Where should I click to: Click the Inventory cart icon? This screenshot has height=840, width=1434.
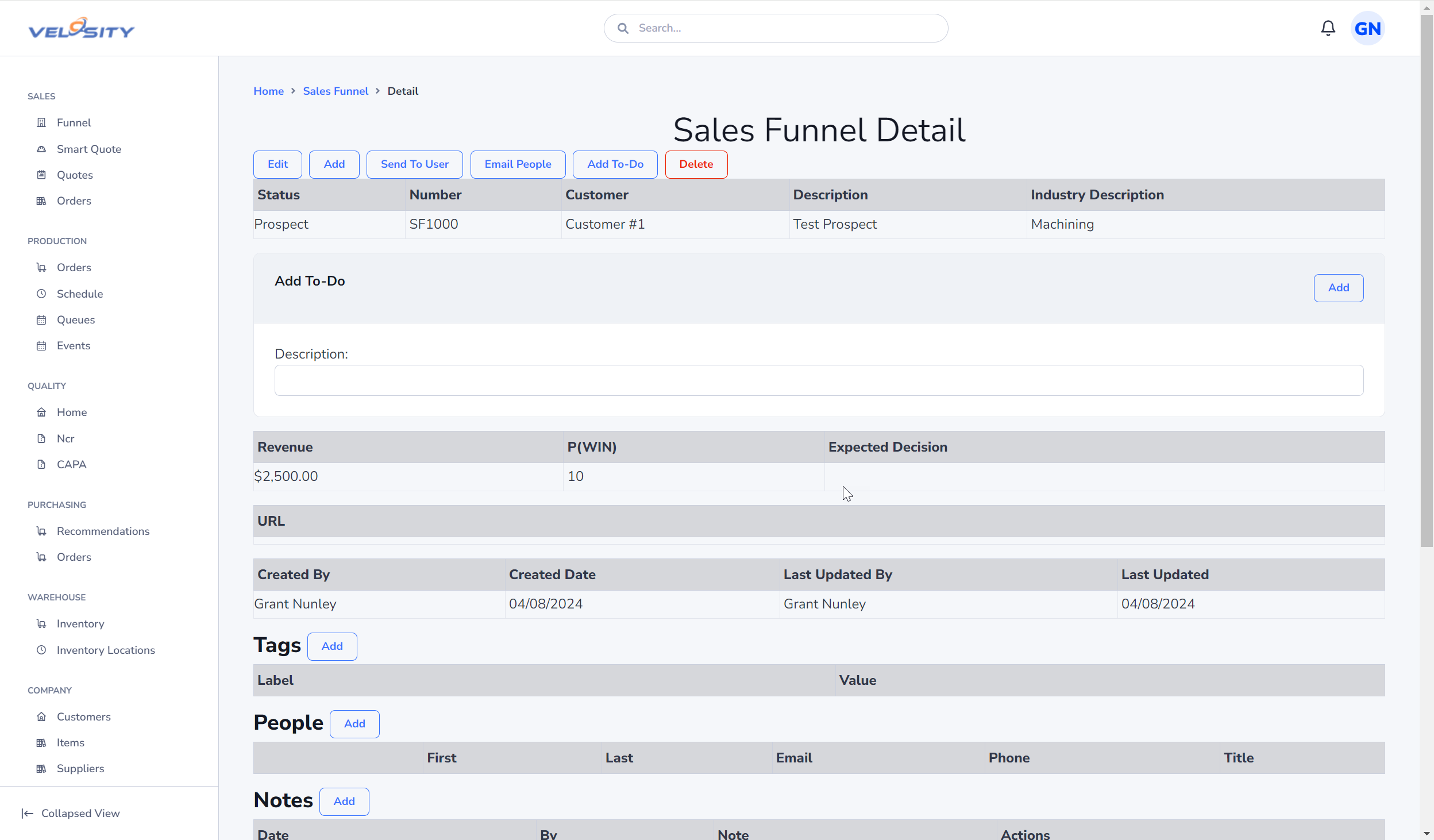click(41, 623)
